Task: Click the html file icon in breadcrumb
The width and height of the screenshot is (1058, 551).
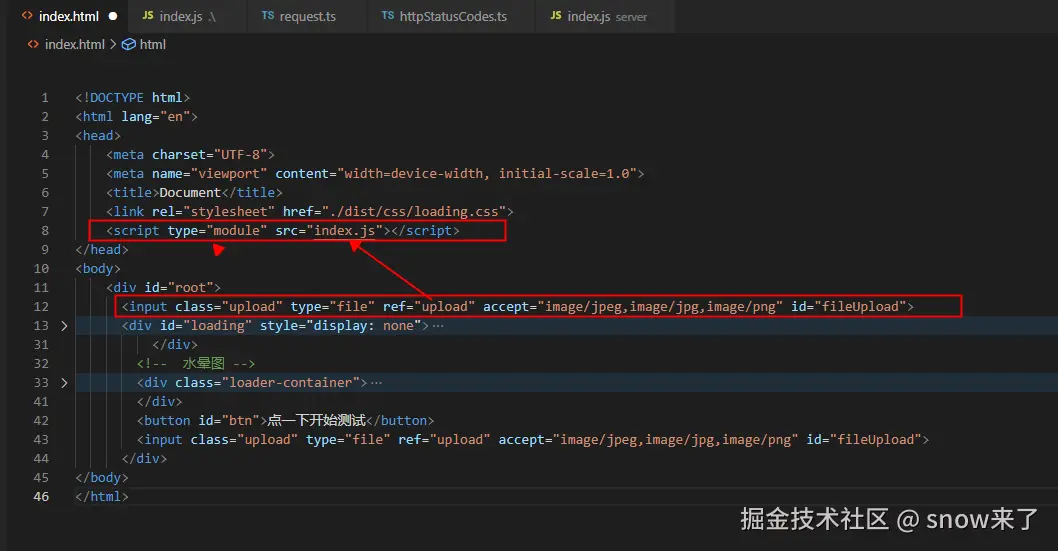Action: [33, 45]
